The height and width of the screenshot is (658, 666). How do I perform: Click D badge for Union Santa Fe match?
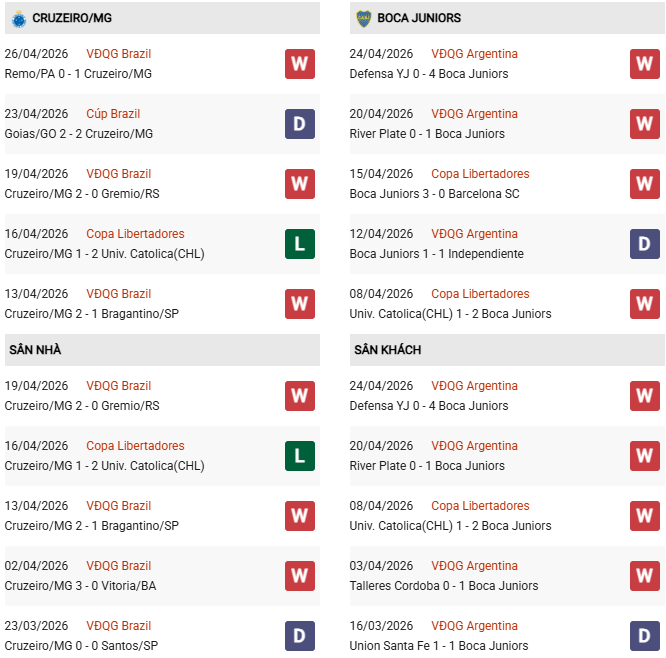[x=645, y=636]
